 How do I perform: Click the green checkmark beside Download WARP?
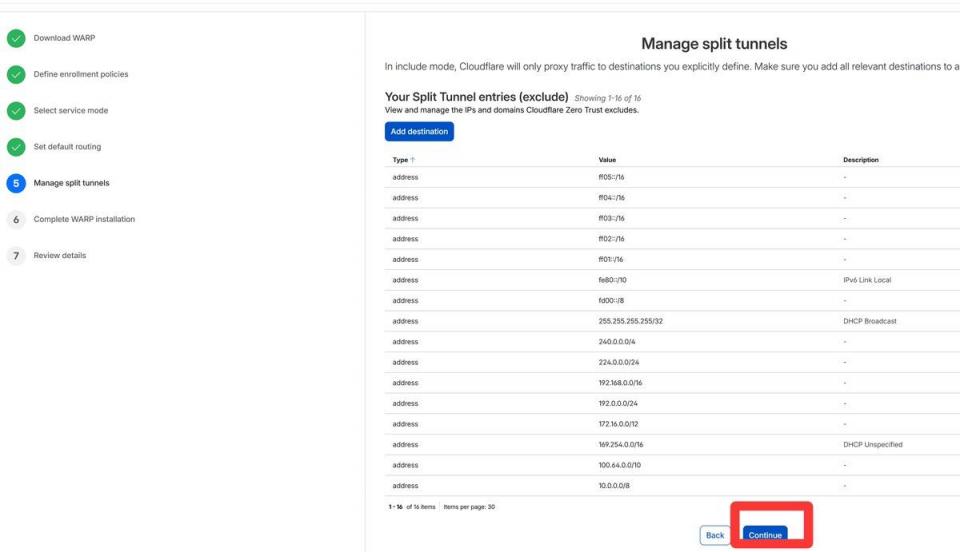pyautogui.click(x=15, y=39)
